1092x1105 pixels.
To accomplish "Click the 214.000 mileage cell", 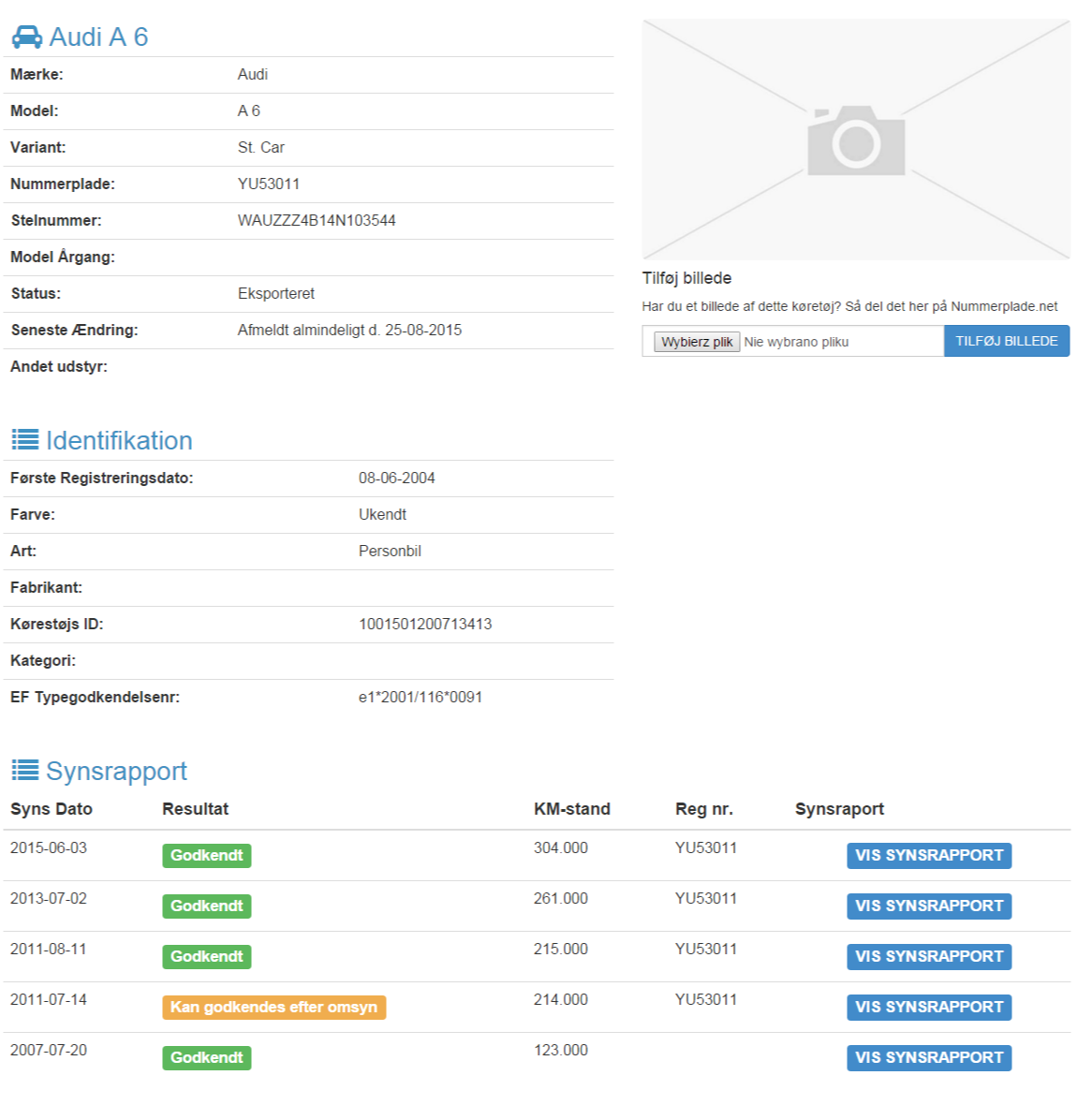I will tap(560, 1000).
